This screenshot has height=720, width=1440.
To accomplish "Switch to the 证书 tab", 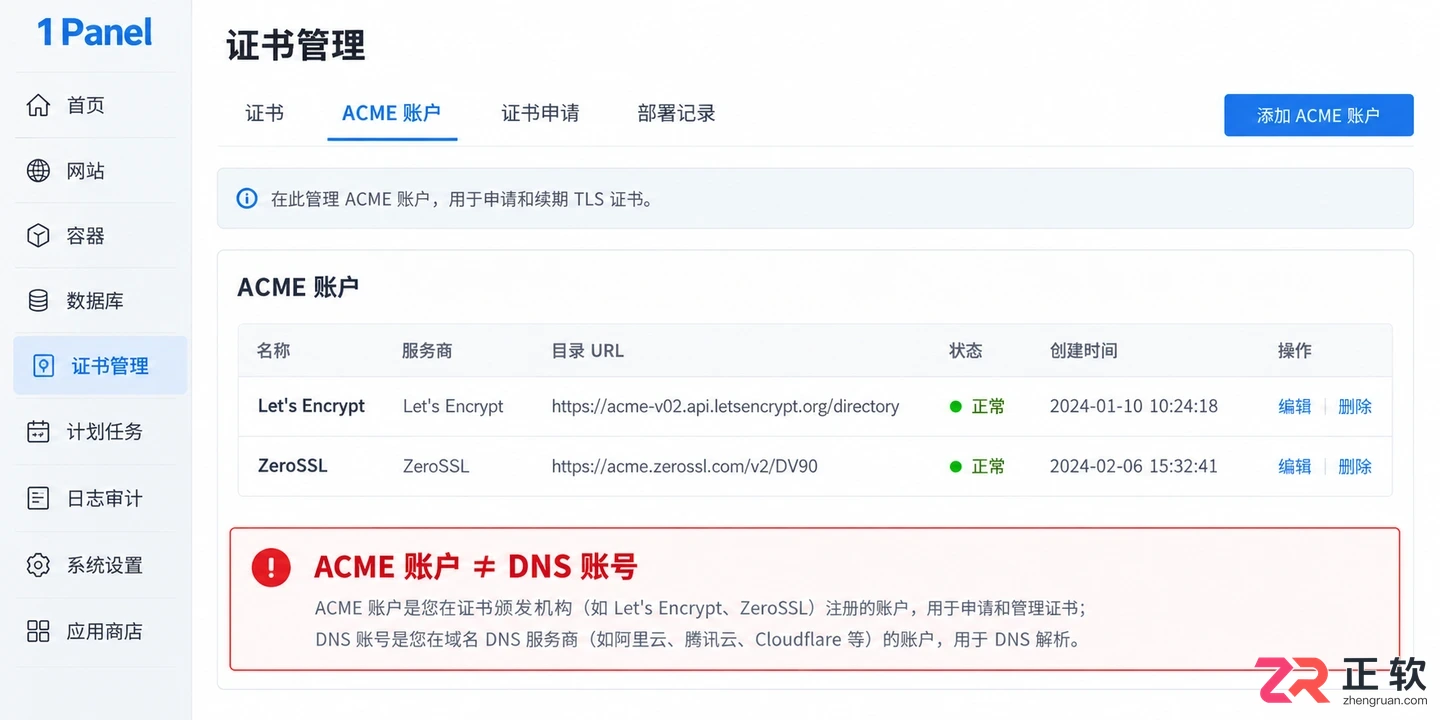I will 265,113.
